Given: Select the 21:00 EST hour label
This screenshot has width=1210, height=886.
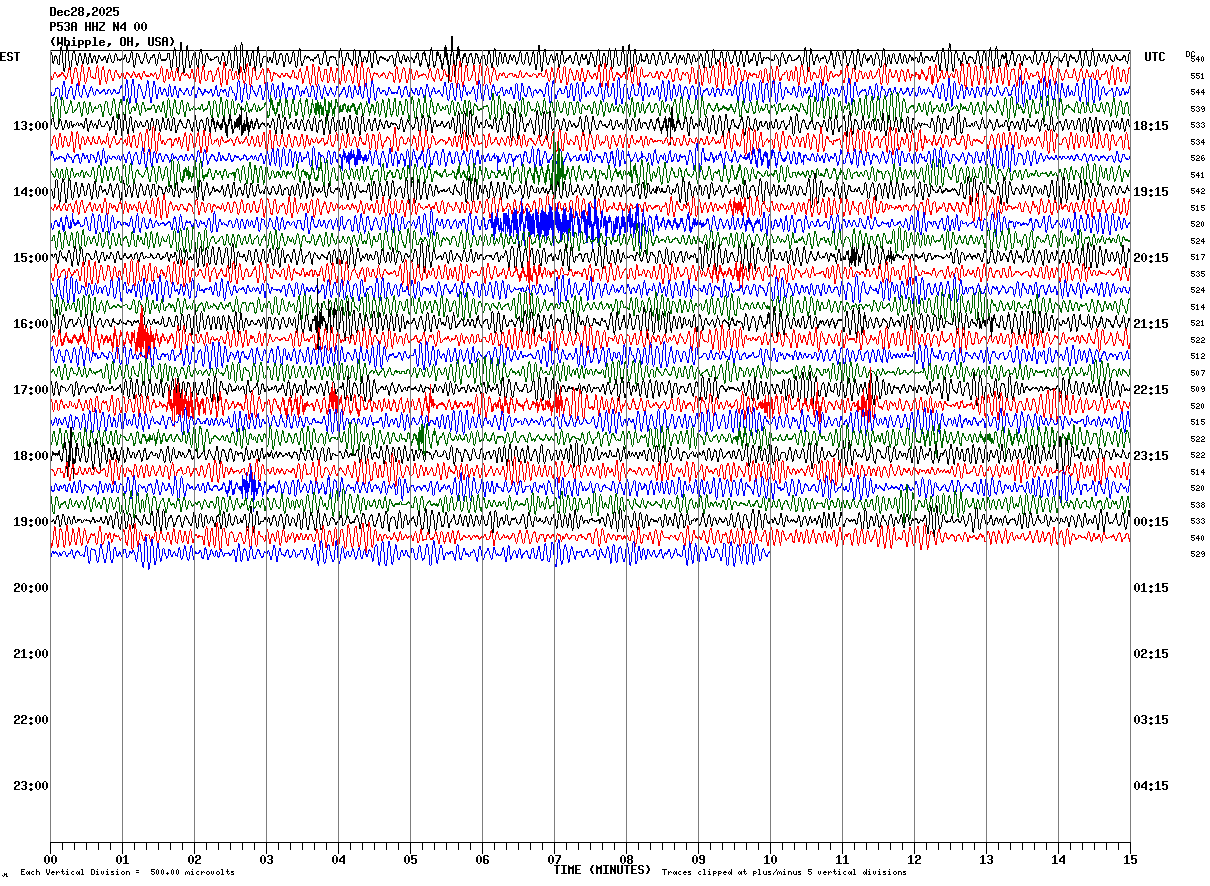Looking at the screenshot, I should (31, 654).
